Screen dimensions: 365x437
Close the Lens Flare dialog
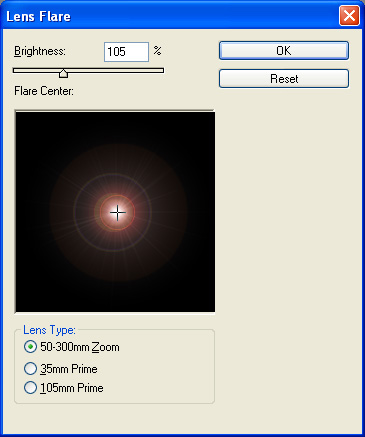[x=349, y=16]
